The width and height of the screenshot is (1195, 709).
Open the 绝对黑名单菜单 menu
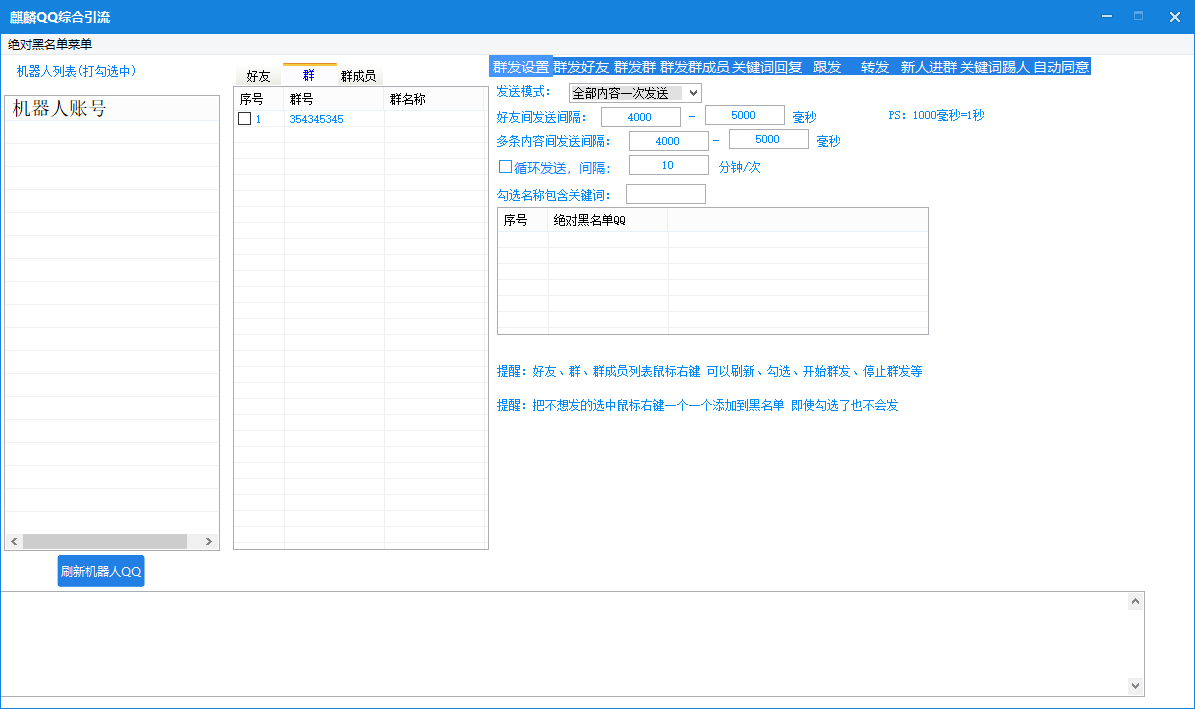(x=50, y=44)
